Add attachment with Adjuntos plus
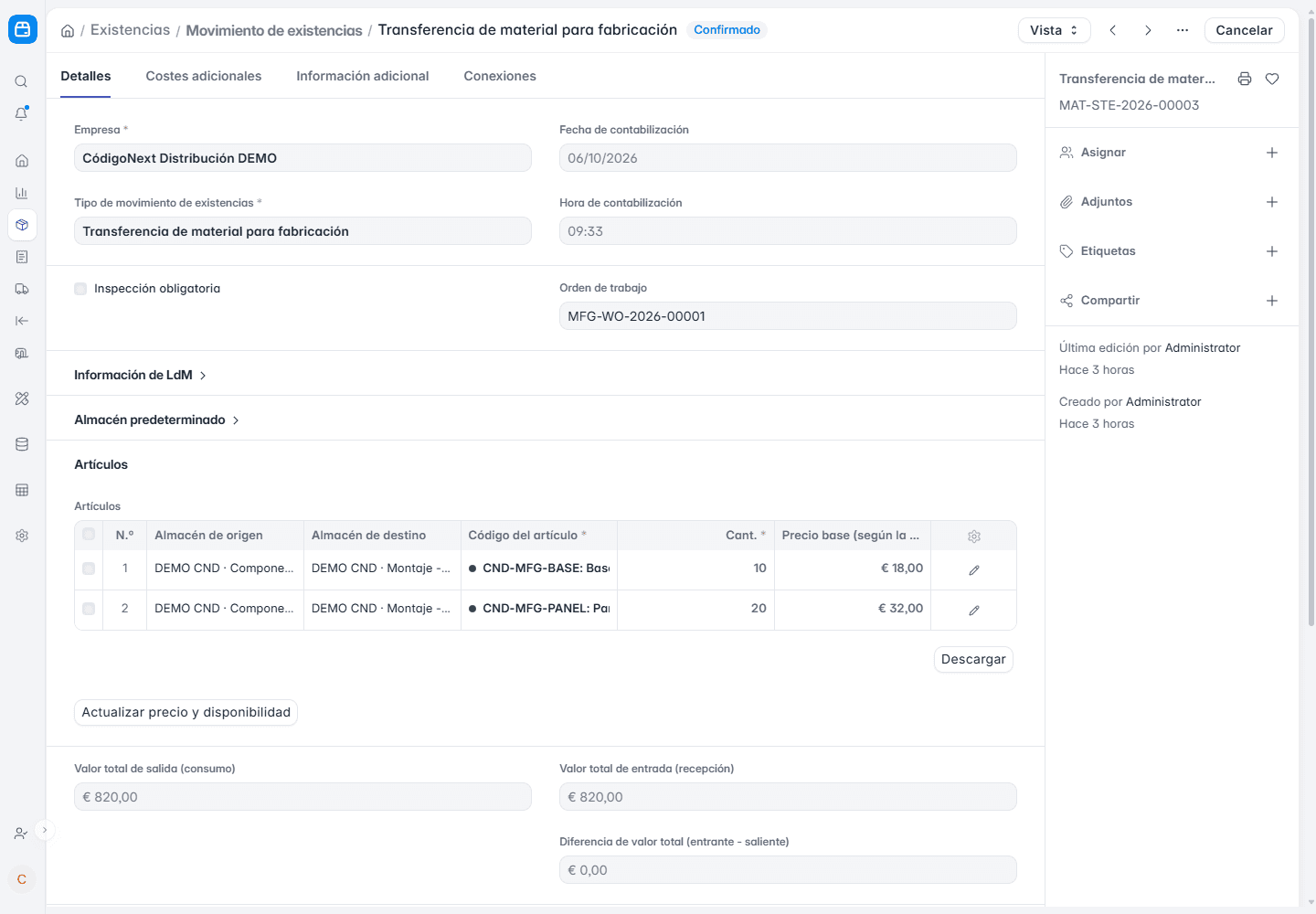This screenshot has width=1316, height=914. (x=1272, y=202)
